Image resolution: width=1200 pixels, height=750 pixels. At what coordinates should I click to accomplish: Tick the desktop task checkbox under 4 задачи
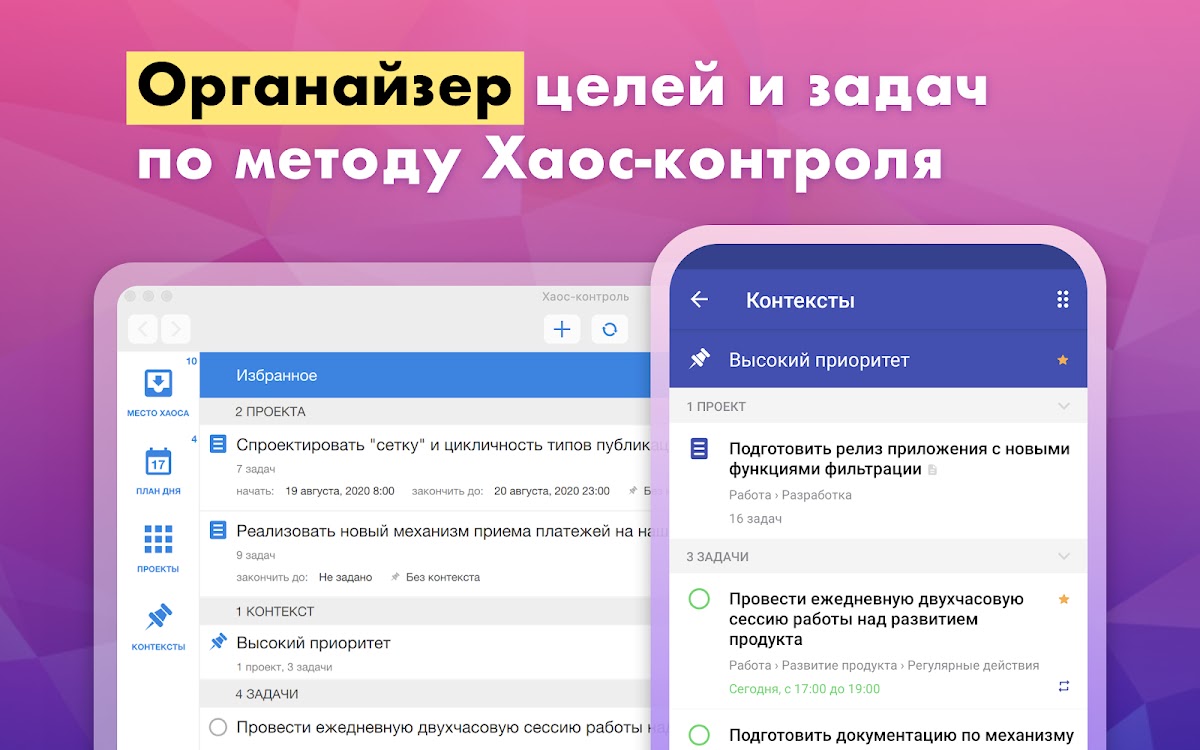click(218, 727)
